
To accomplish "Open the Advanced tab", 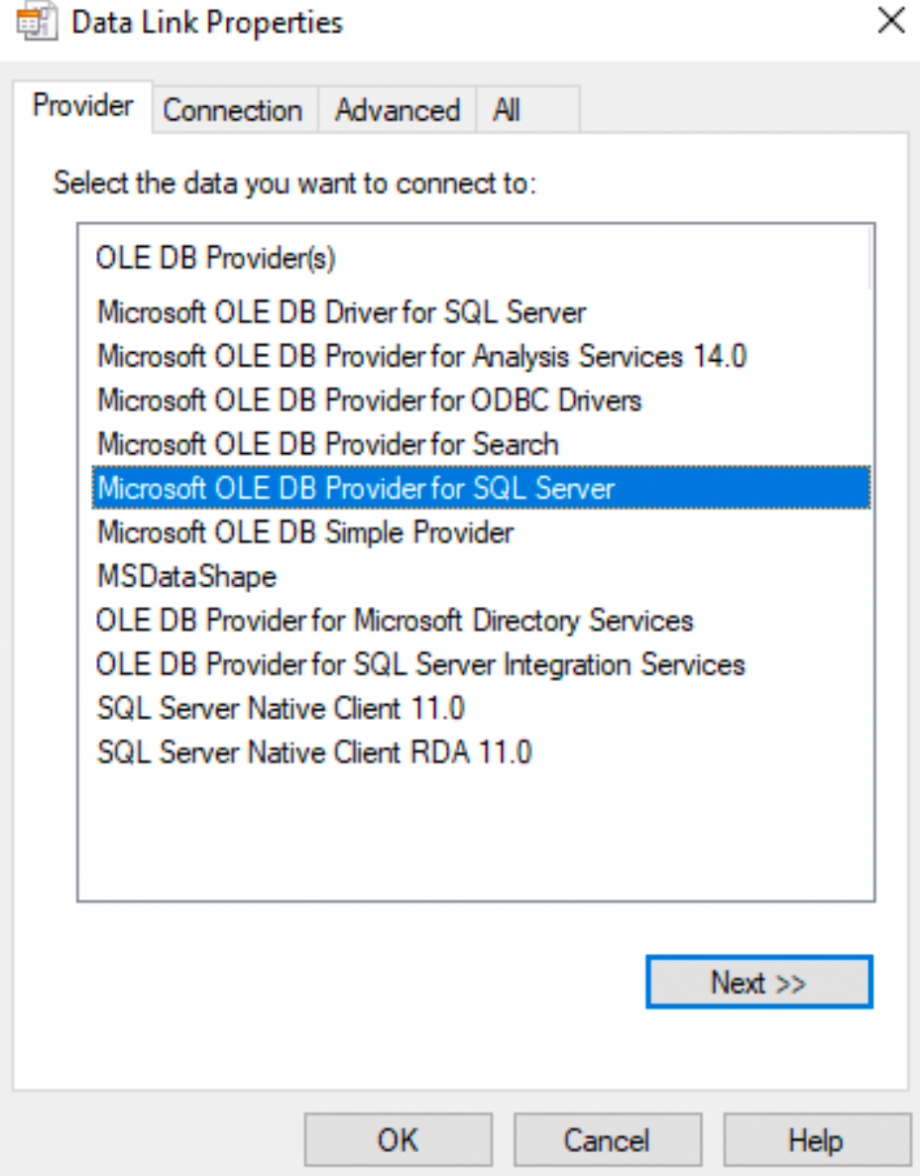I will point(396,110).
